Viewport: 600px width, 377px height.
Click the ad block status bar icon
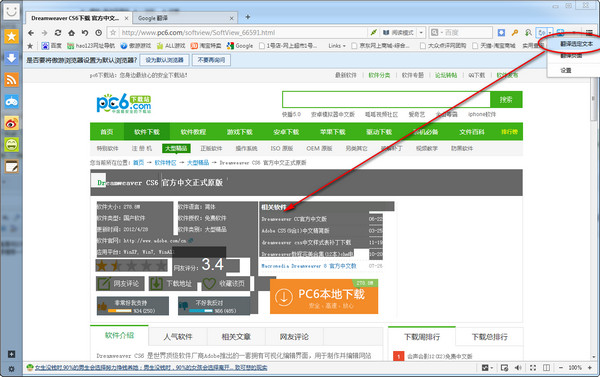pos(505,368)
